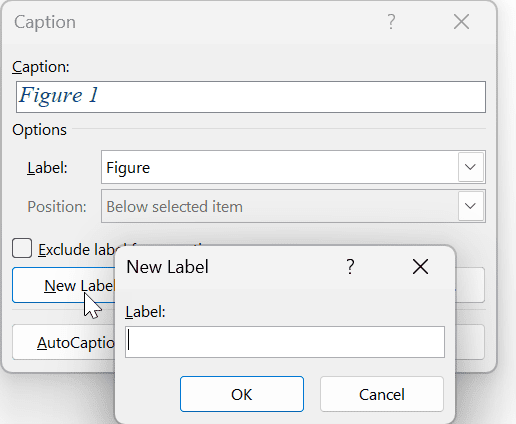This screenshot has height=424, width=516.
Task: Click the Caption dialog help question mark
Action: coord(391,22)
